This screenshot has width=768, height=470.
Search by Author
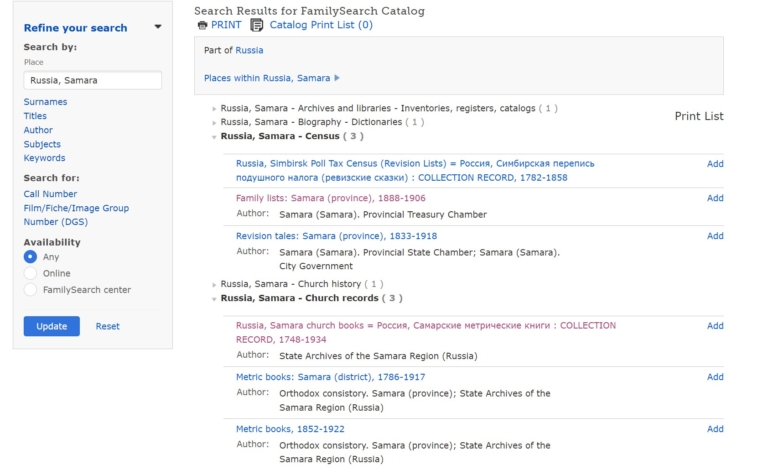tap(38, 130)
